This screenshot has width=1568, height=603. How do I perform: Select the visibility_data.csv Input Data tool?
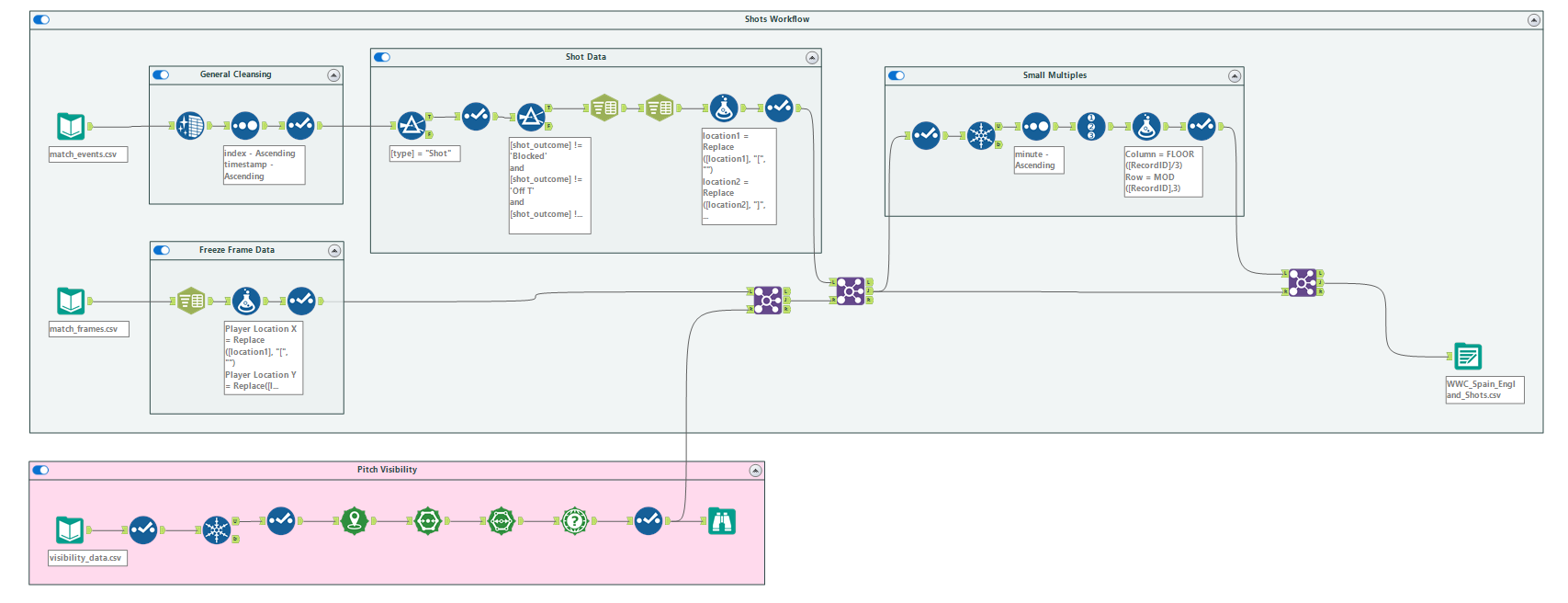coord(71,529)
